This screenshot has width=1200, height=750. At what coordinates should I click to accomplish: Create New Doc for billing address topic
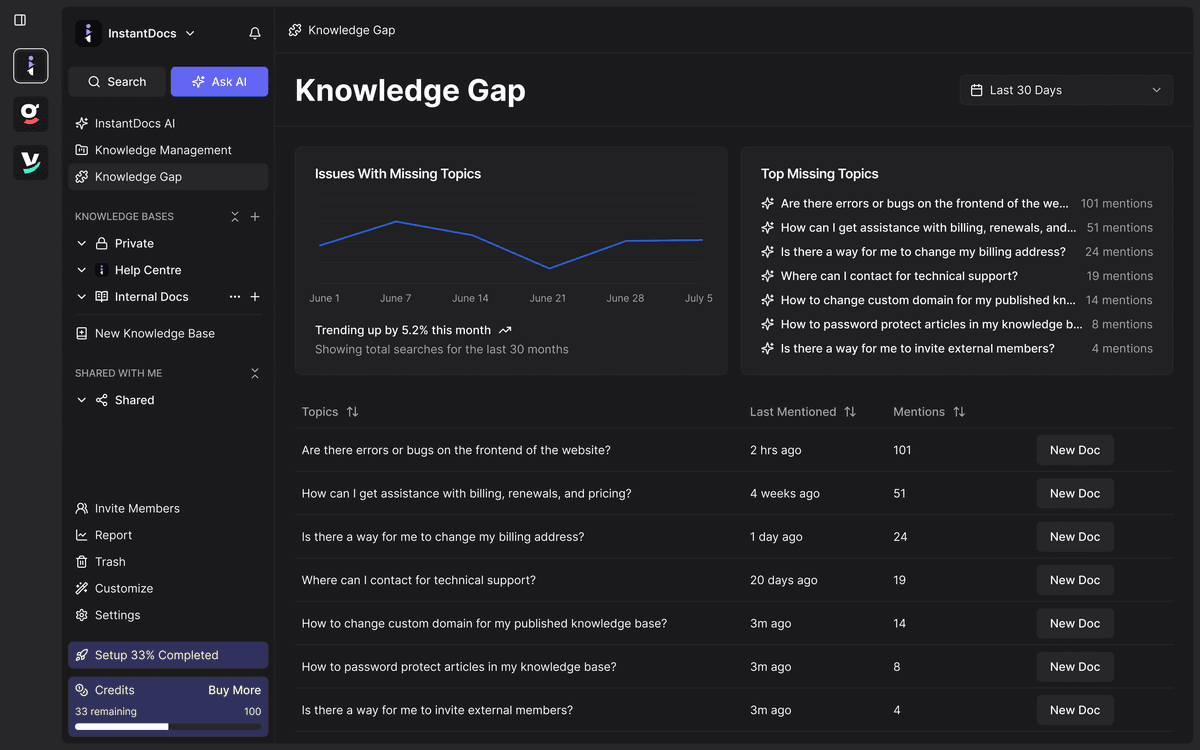pos(1074,537)
